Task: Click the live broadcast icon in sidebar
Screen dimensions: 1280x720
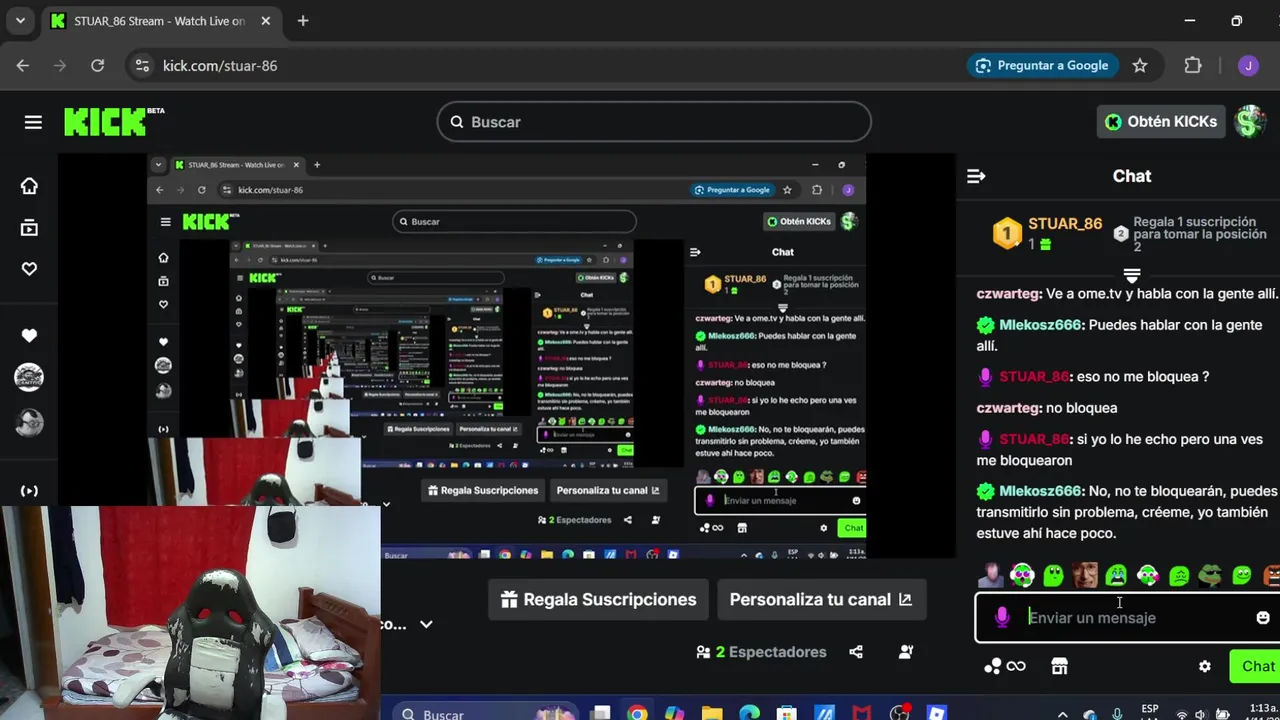Action: click(29, 491)
